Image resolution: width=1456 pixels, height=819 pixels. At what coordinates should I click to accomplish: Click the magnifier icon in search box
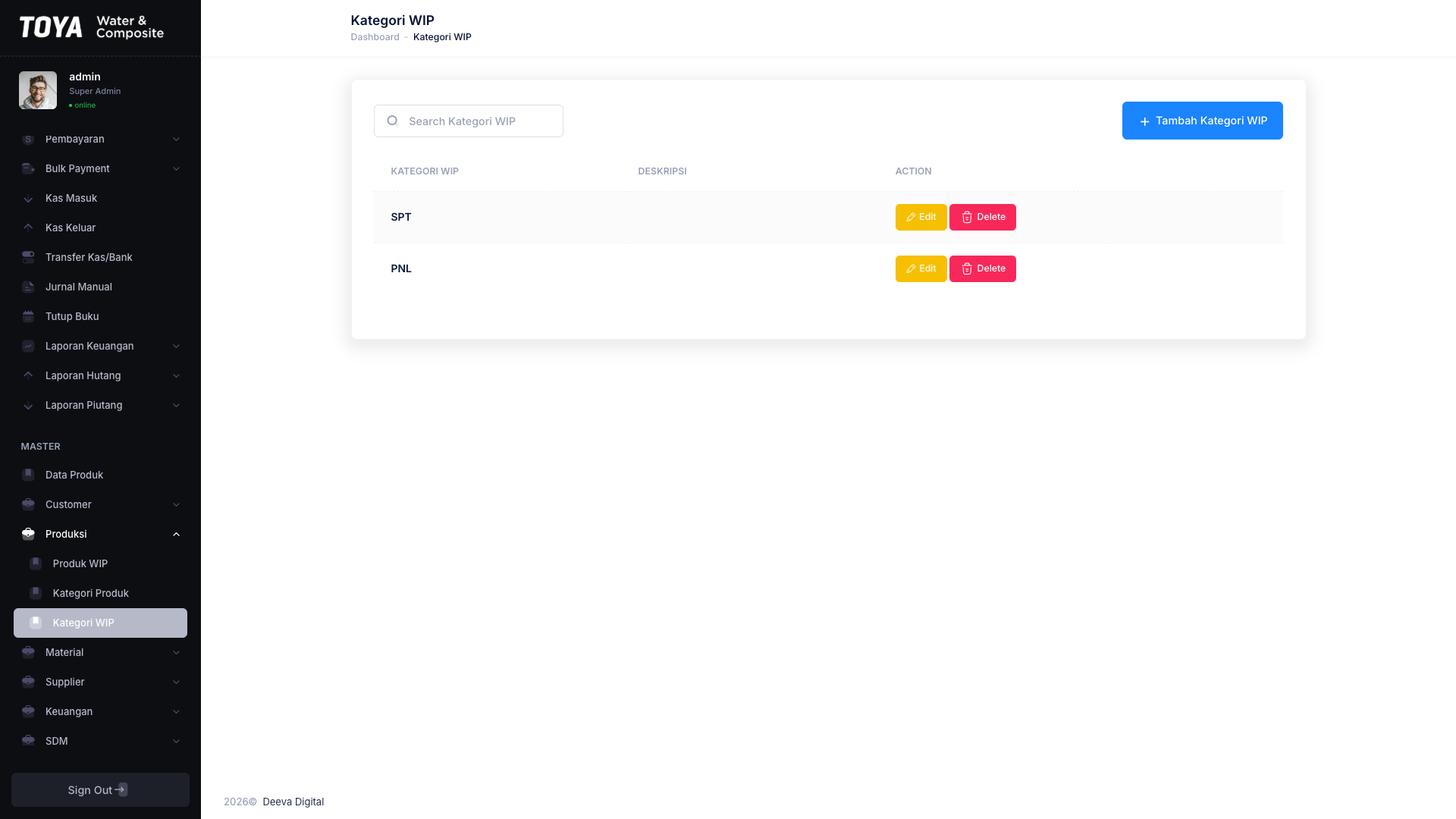coord(392,121)
